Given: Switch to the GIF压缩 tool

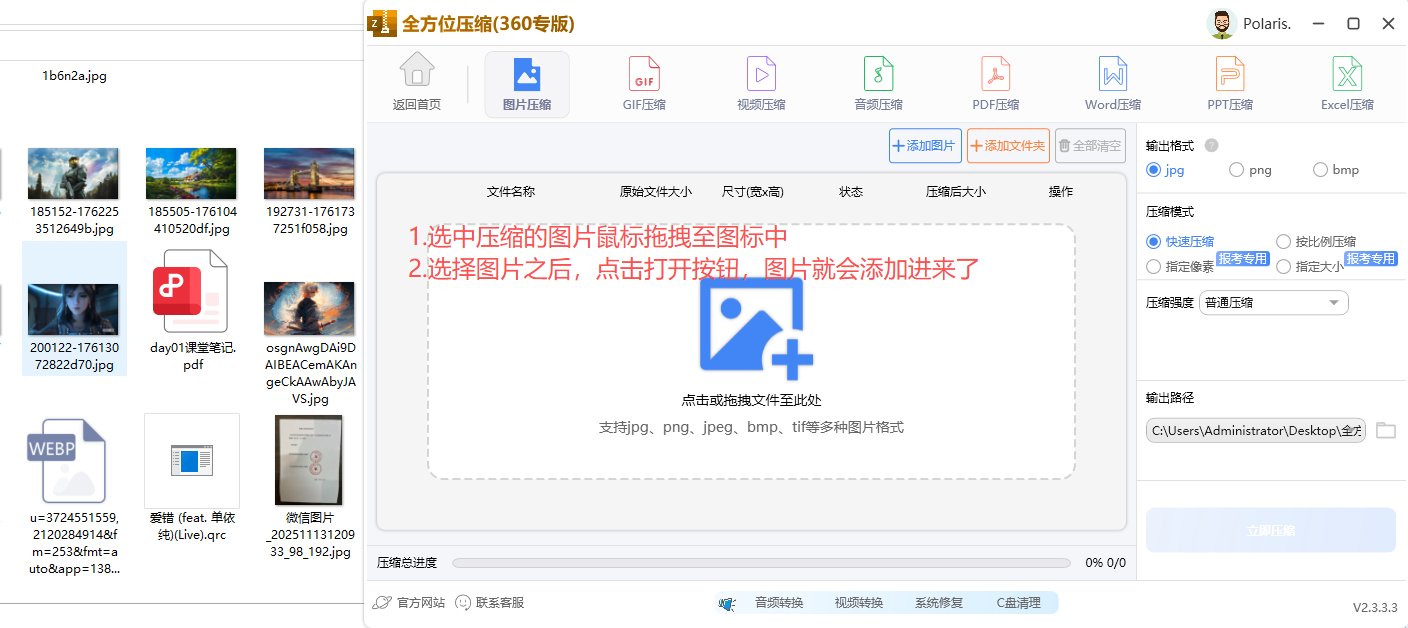Looking at the screenshot, I should (x=643, y=84).
